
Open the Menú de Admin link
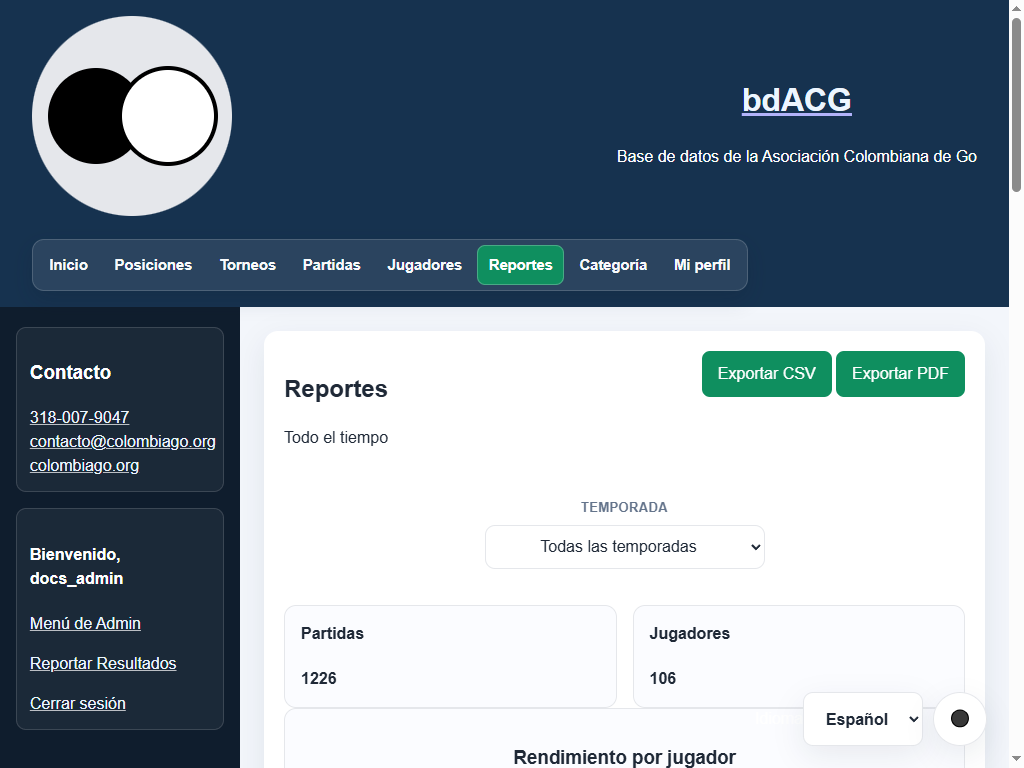[86, 624]
